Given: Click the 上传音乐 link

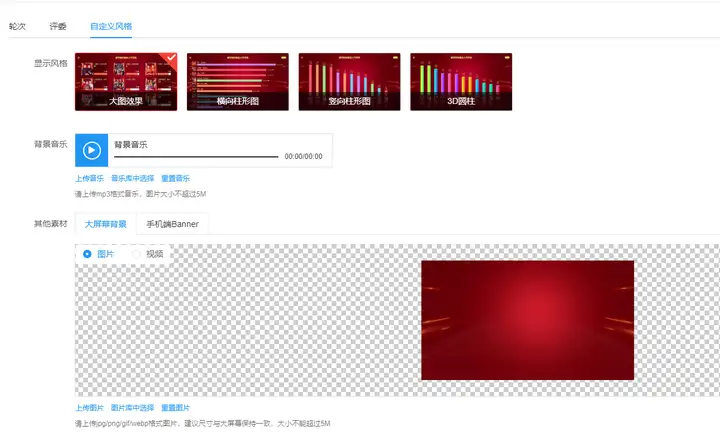Looking at the screenshot, I should click(90, 178).
